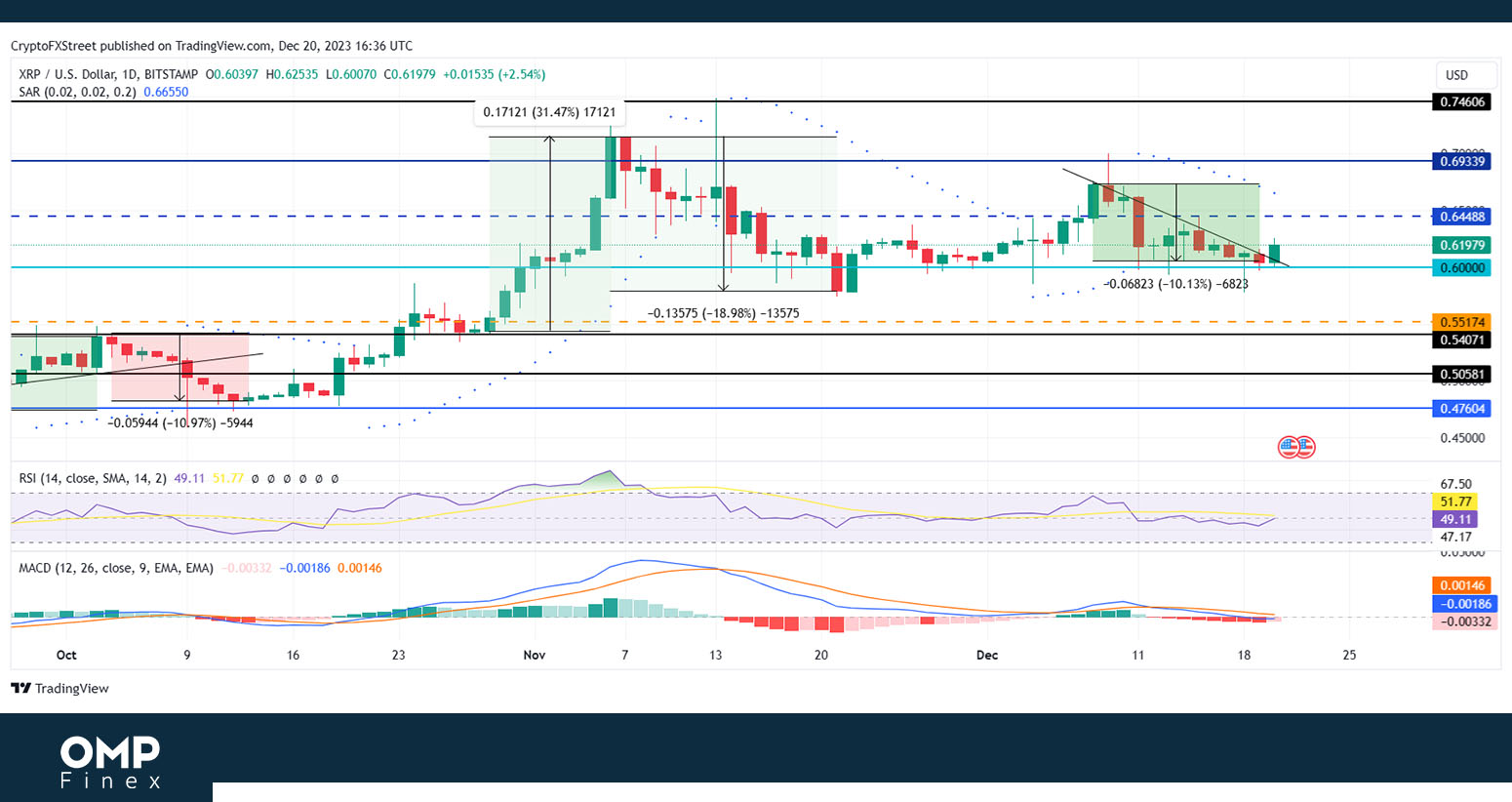Click the open price O0.60397 in header

tap(231, 74)
